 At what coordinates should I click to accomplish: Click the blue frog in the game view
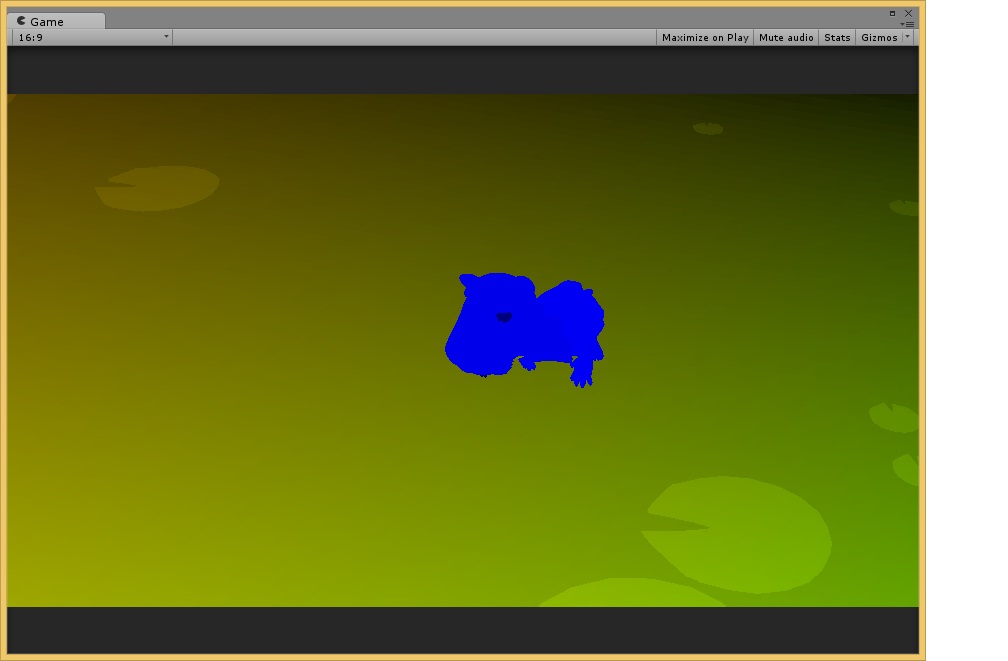[x=525, y=328]
